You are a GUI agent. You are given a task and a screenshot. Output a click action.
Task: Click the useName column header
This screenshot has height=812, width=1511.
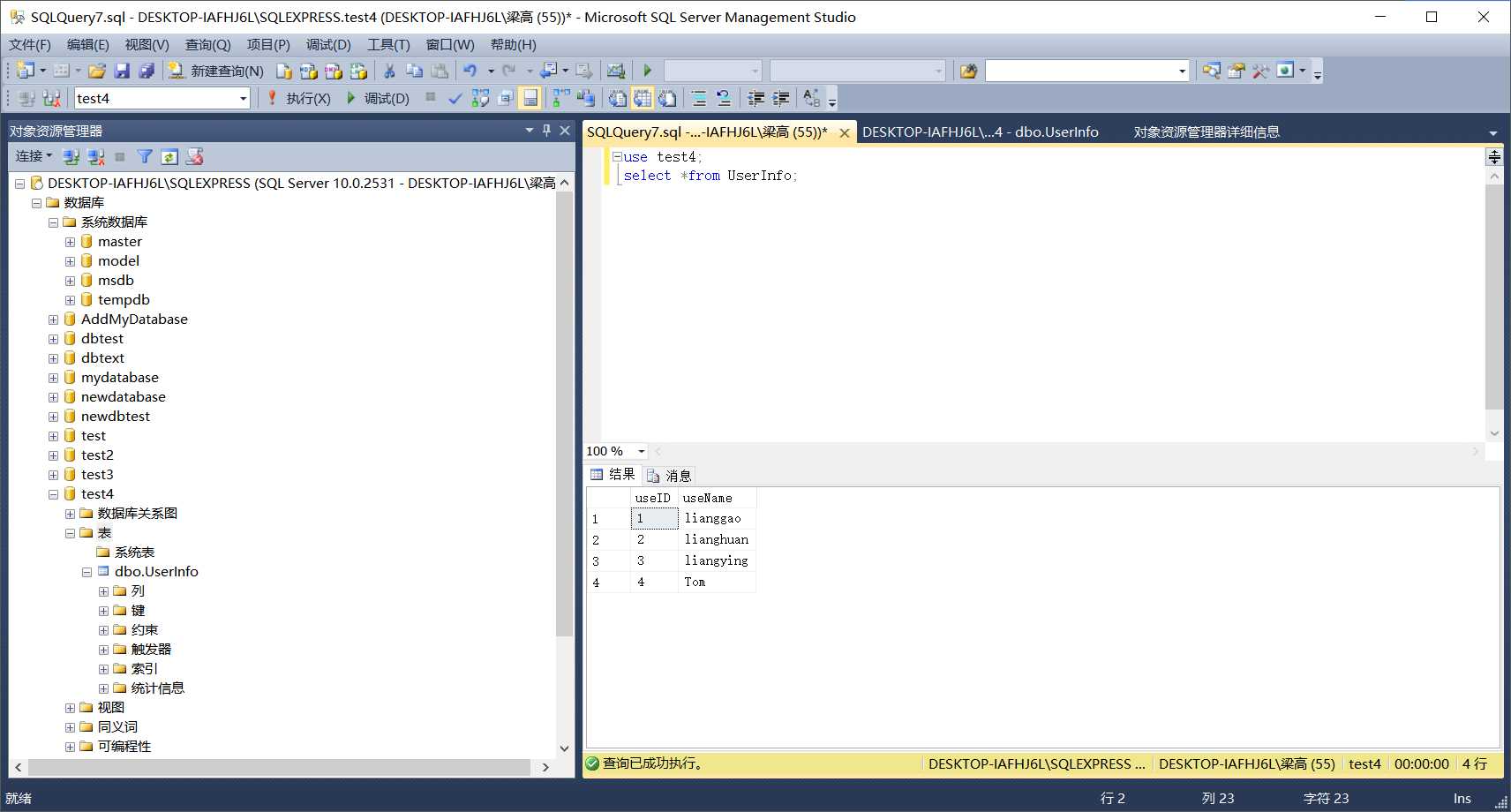pyautogui.click(x=717, y=498)
